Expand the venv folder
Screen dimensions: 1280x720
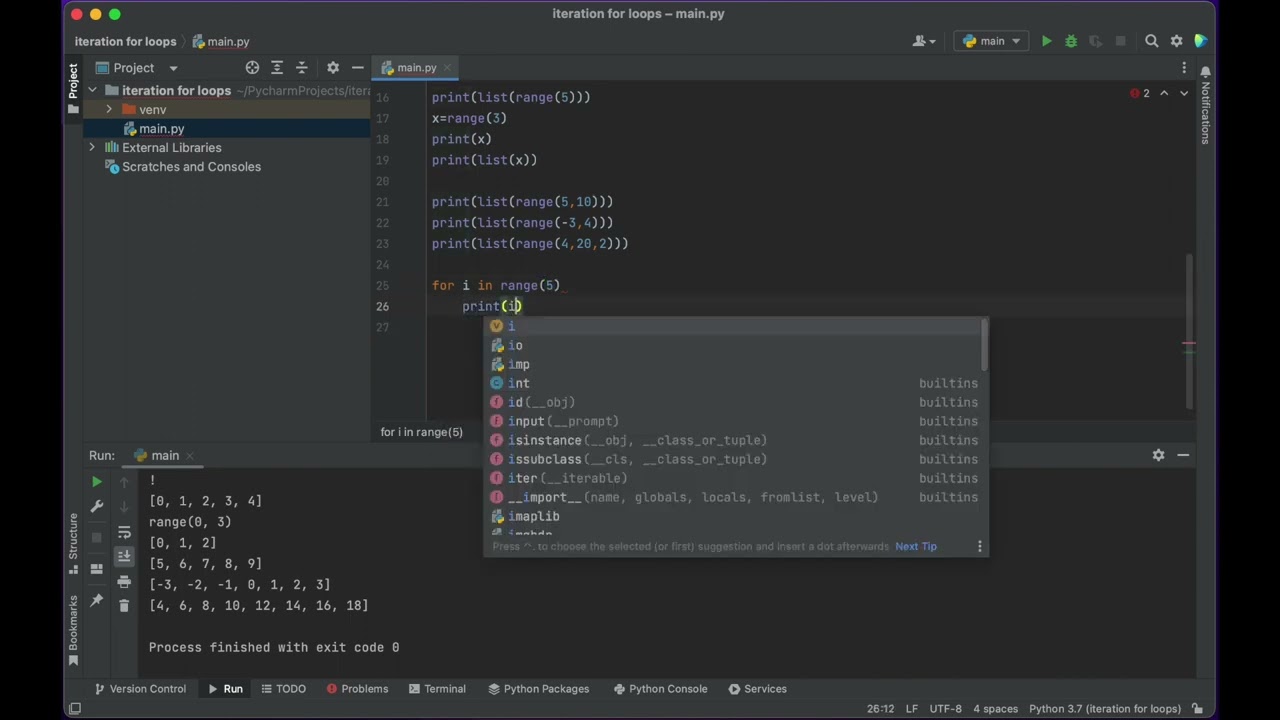pos(108,109)
